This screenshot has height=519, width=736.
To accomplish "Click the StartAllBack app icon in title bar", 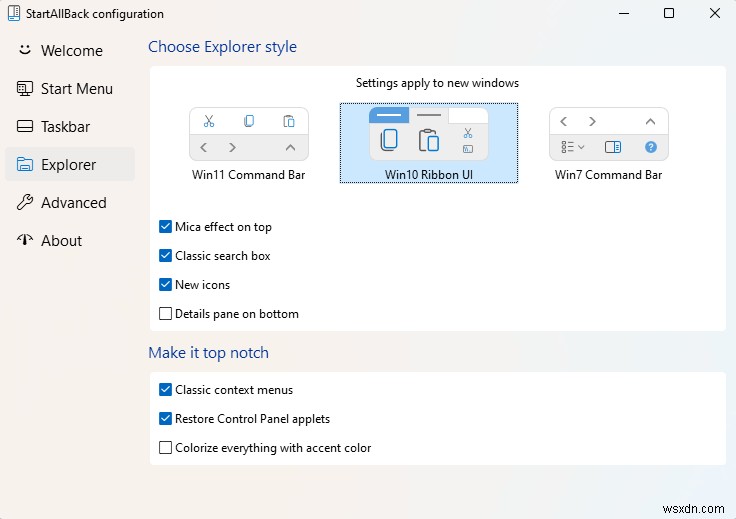I will (x=14, y=14).
